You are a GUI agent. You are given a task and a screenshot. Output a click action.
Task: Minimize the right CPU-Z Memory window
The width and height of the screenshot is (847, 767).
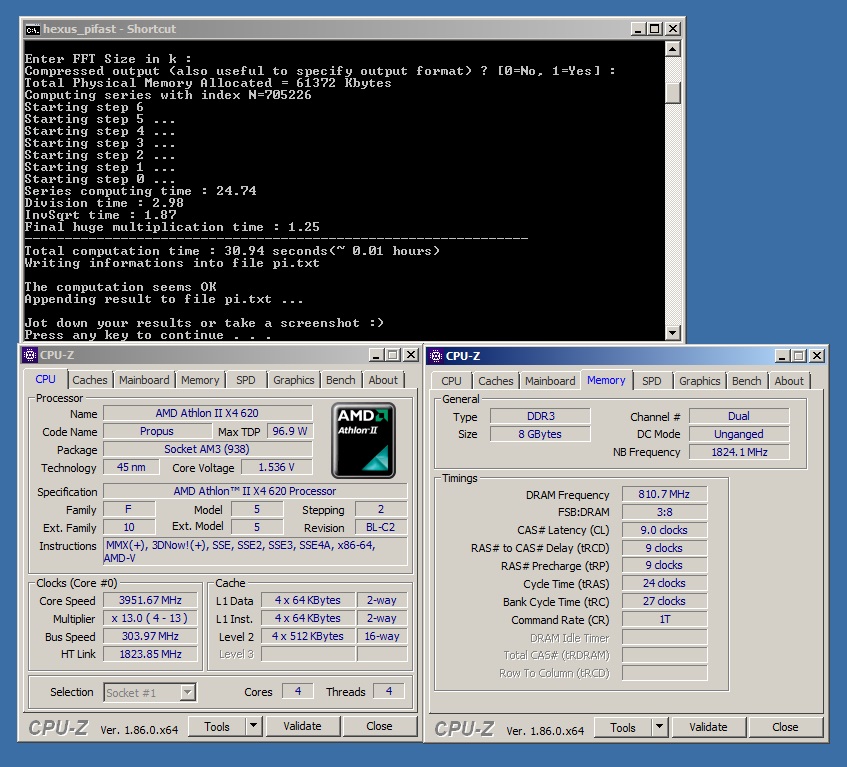[782, 356]
